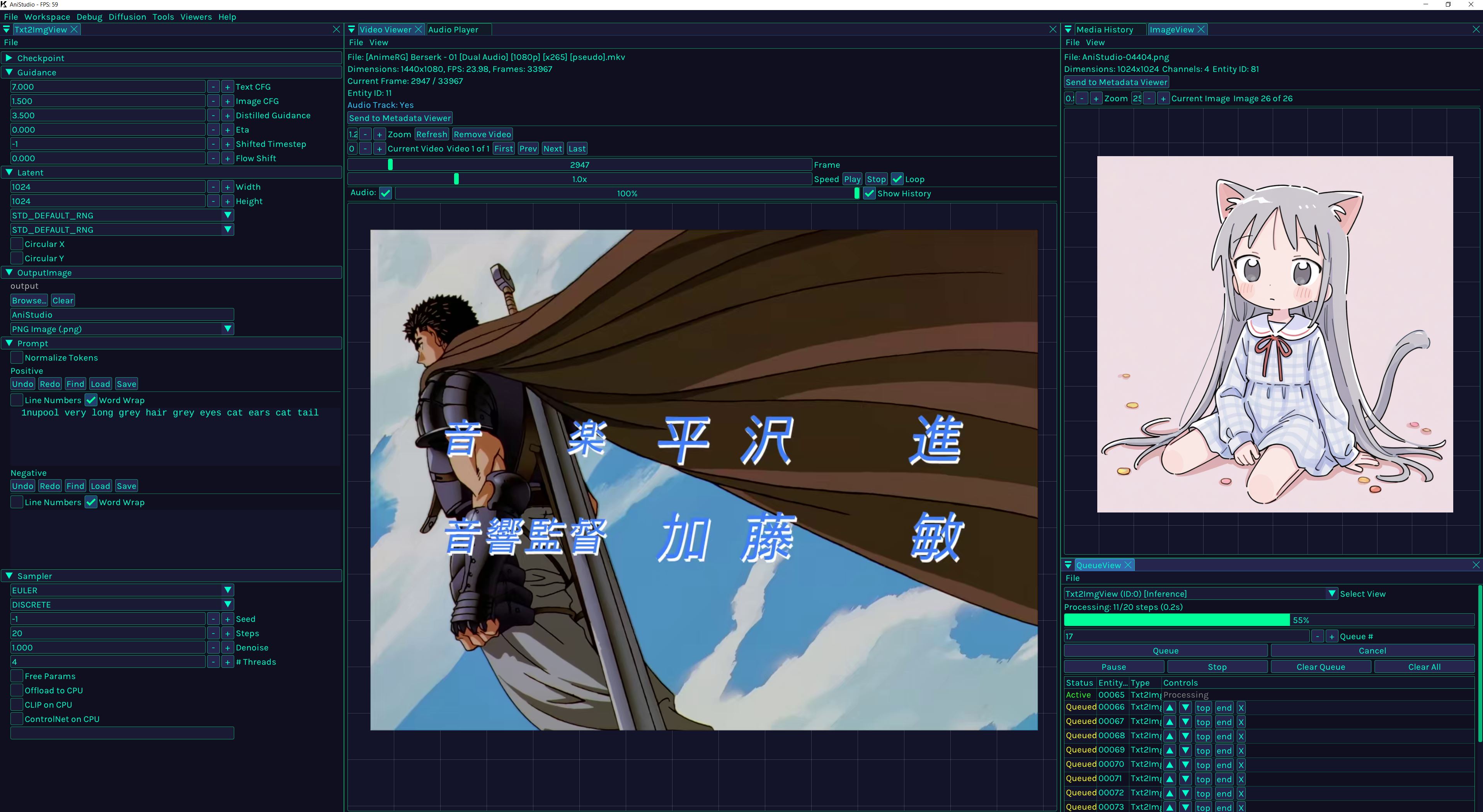Click the Remove Video button
This screenshot has height=812, width=1483.
[x=482, y=134]
